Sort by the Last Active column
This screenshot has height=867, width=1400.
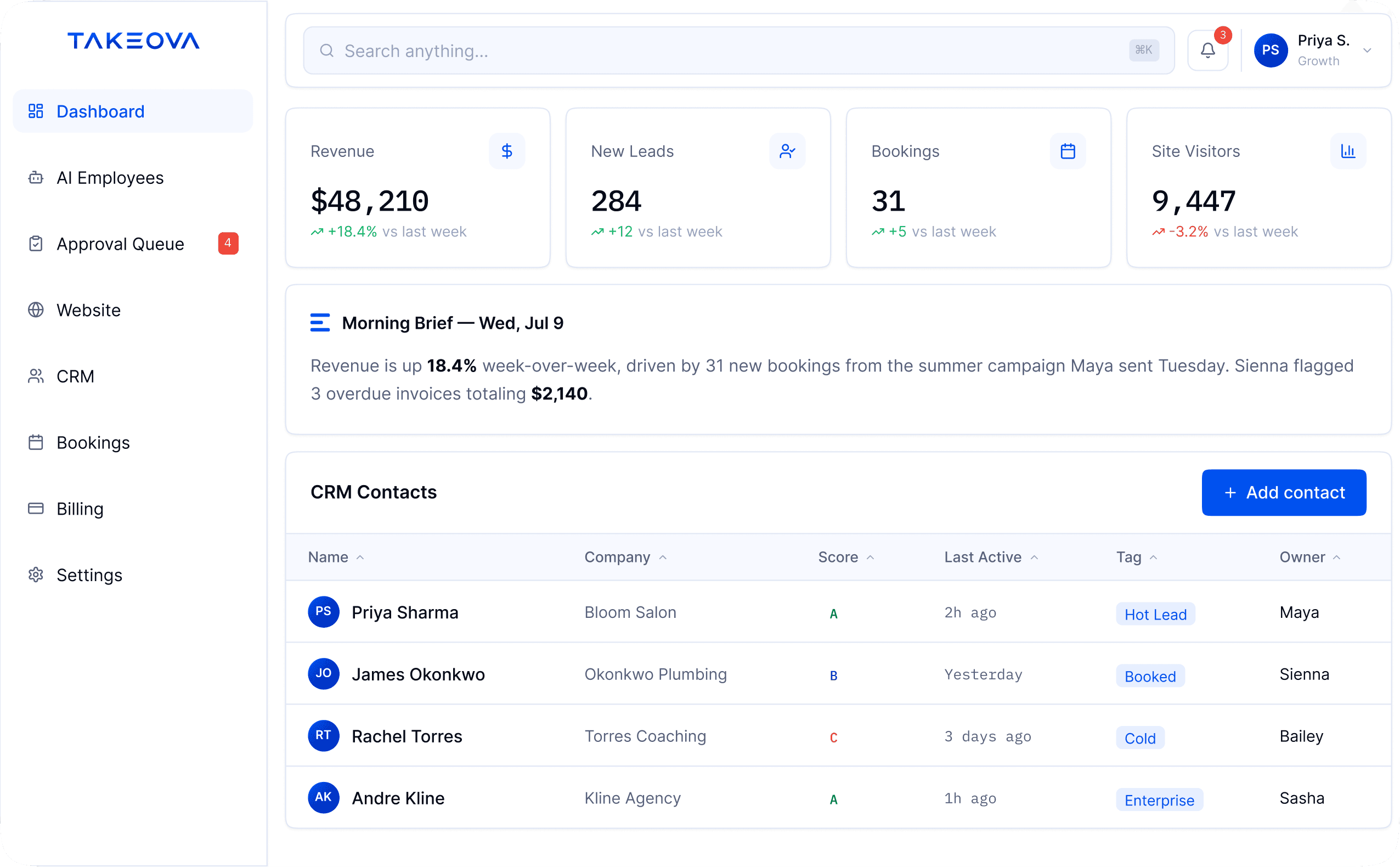point(991,558)
